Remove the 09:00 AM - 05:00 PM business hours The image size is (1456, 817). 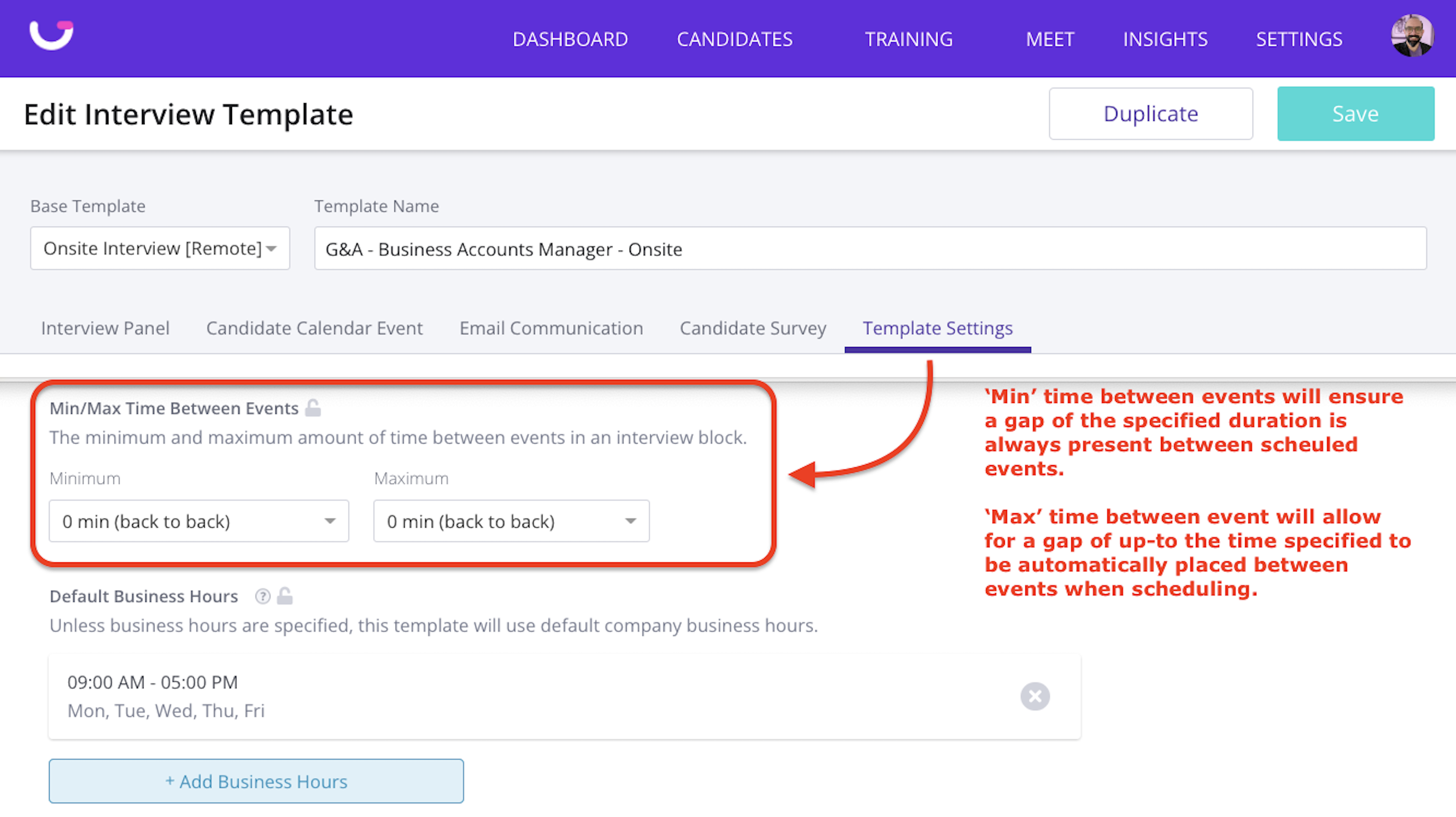1035,696
